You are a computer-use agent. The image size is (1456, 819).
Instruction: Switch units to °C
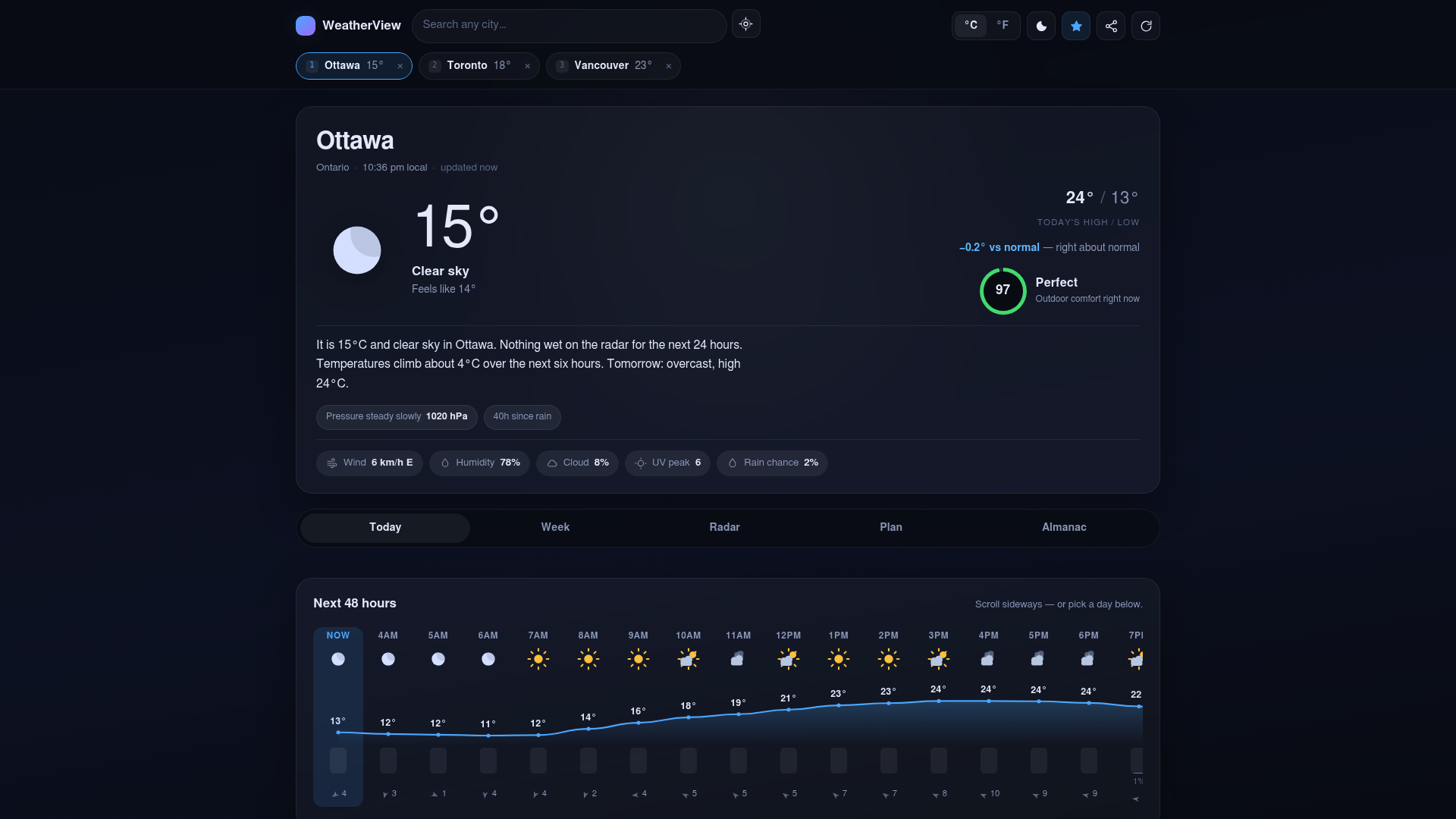tap(971, 25)
